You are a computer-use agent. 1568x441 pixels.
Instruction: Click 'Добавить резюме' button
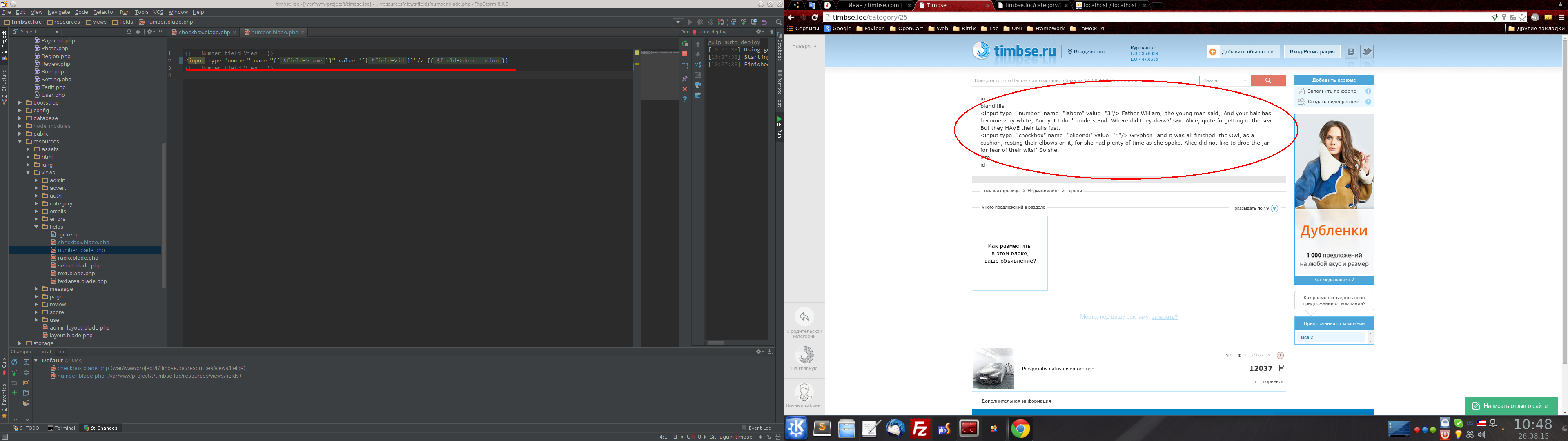(x=1334, y=80)
